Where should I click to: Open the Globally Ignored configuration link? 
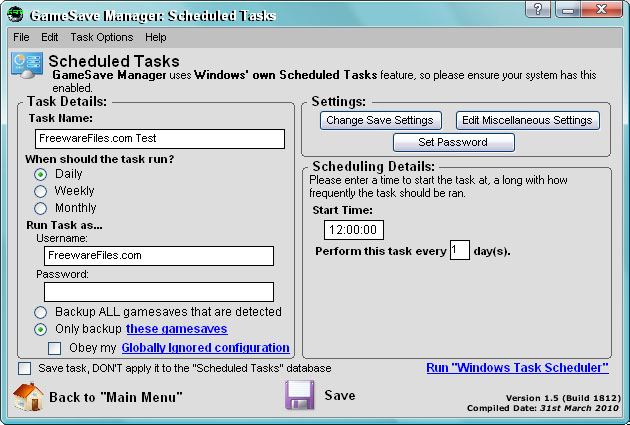click(x=205, y=348)
